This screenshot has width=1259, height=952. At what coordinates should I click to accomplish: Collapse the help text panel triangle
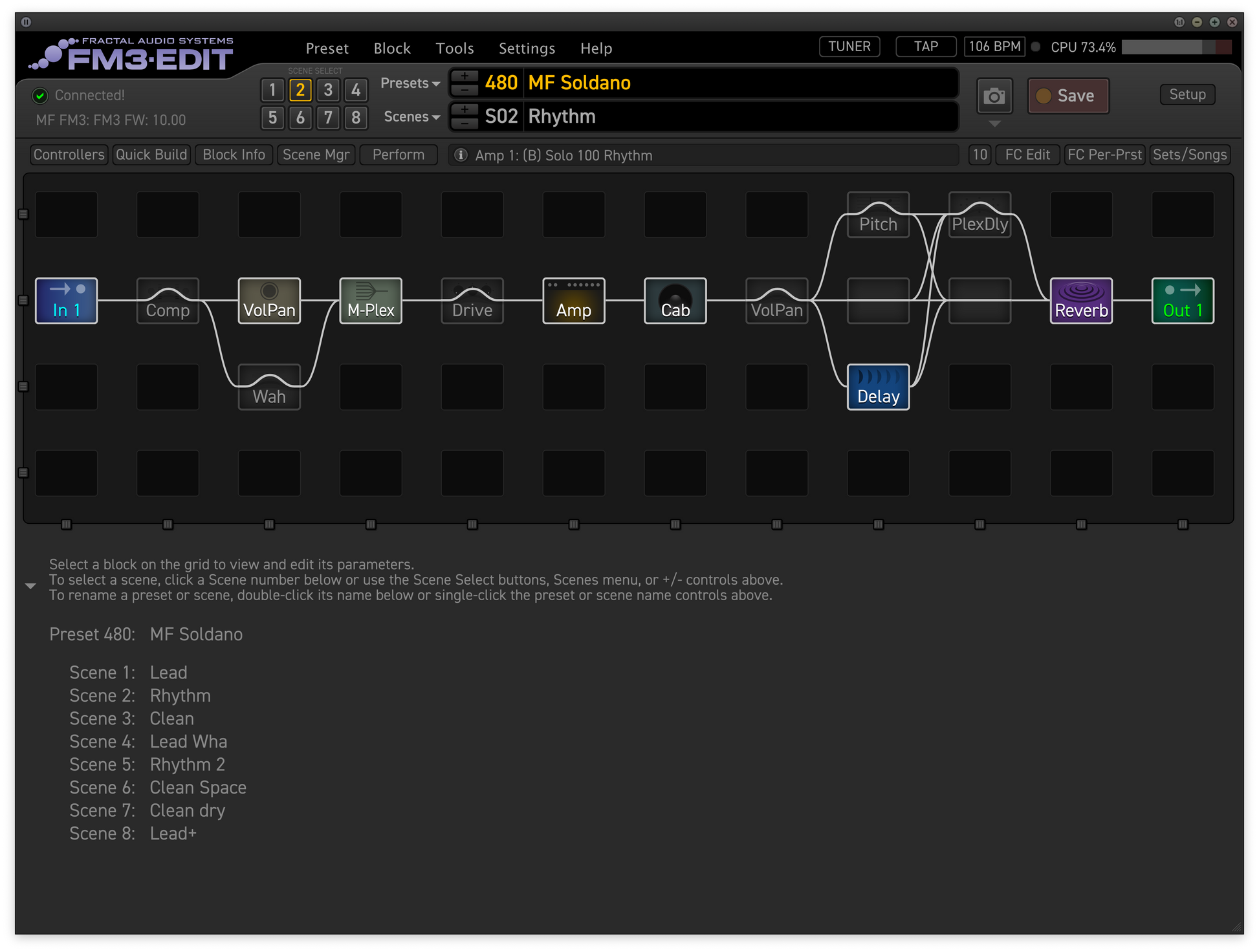(30, 586)
